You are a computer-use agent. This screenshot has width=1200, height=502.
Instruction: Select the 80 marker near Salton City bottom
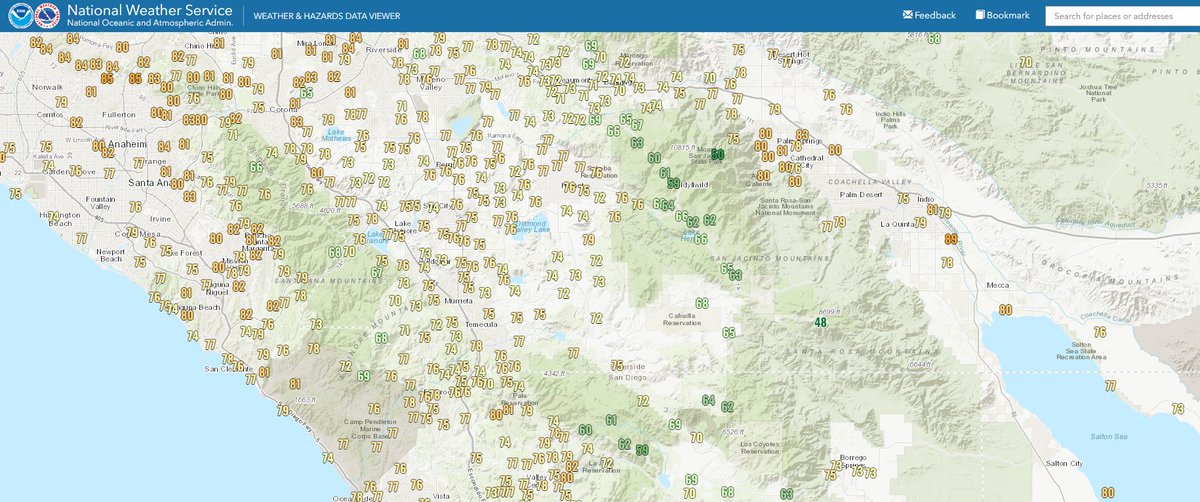1107,492
